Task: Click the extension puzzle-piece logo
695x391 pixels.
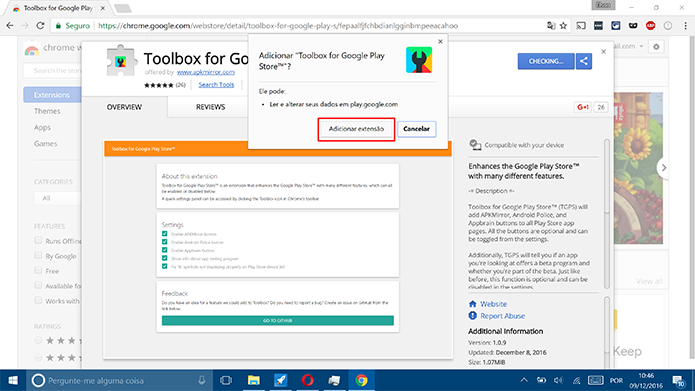Action: point(121,60)
